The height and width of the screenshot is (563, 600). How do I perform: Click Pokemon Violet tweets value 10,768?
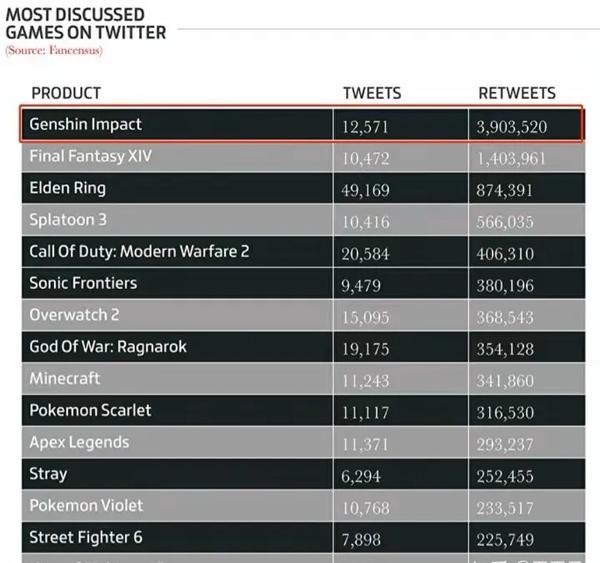(x=365, y=508)
